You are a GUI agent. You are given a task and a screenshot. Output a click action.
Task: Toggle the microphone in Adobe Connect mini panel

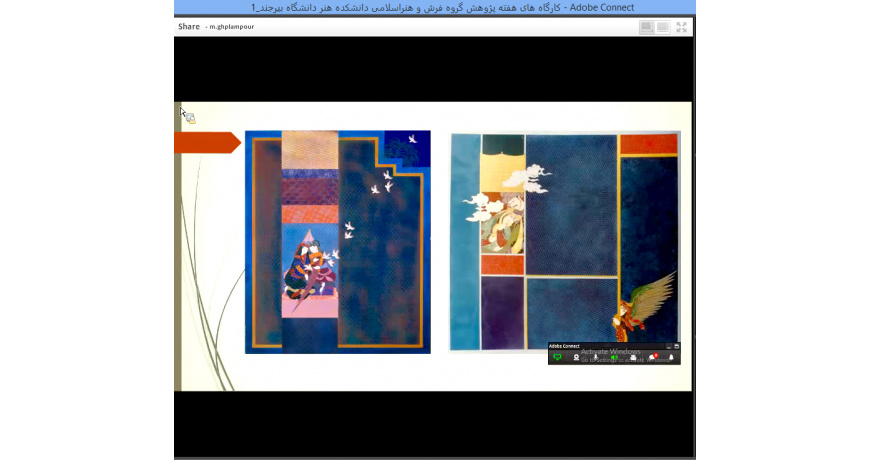596,357
